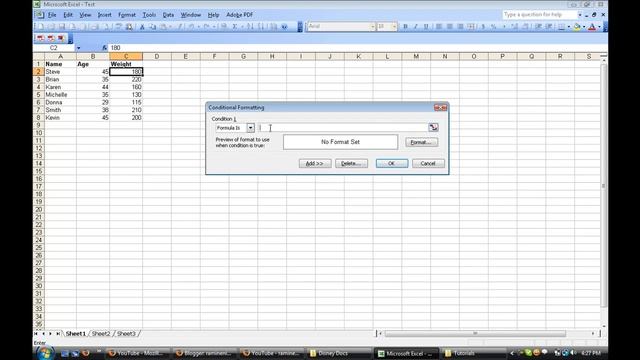The image size is (640, 360).
Task: Click the Cut scissors icon
Action: coord(142,27)
